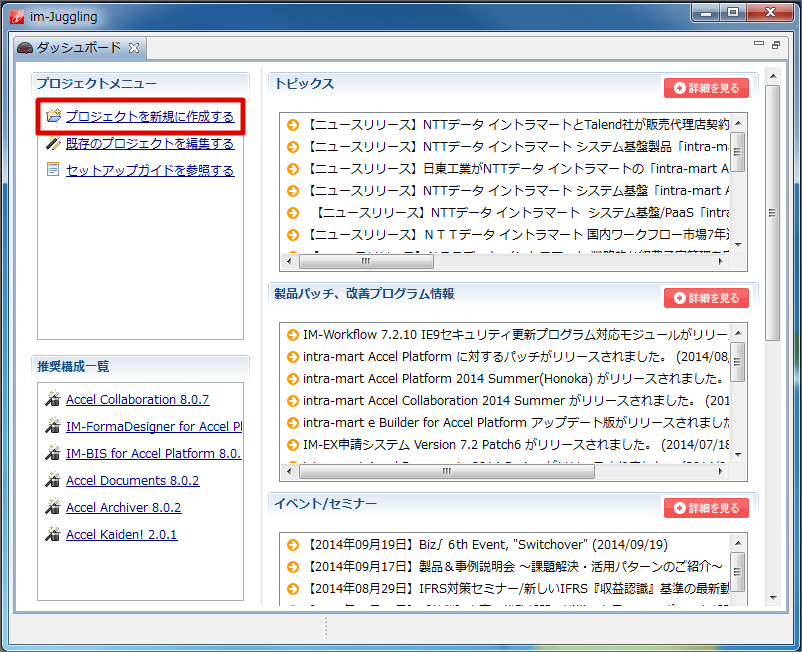The image size is (802, 652).
Task: Click 詳細を見る button in トピックス section
Action: (706, 88)
